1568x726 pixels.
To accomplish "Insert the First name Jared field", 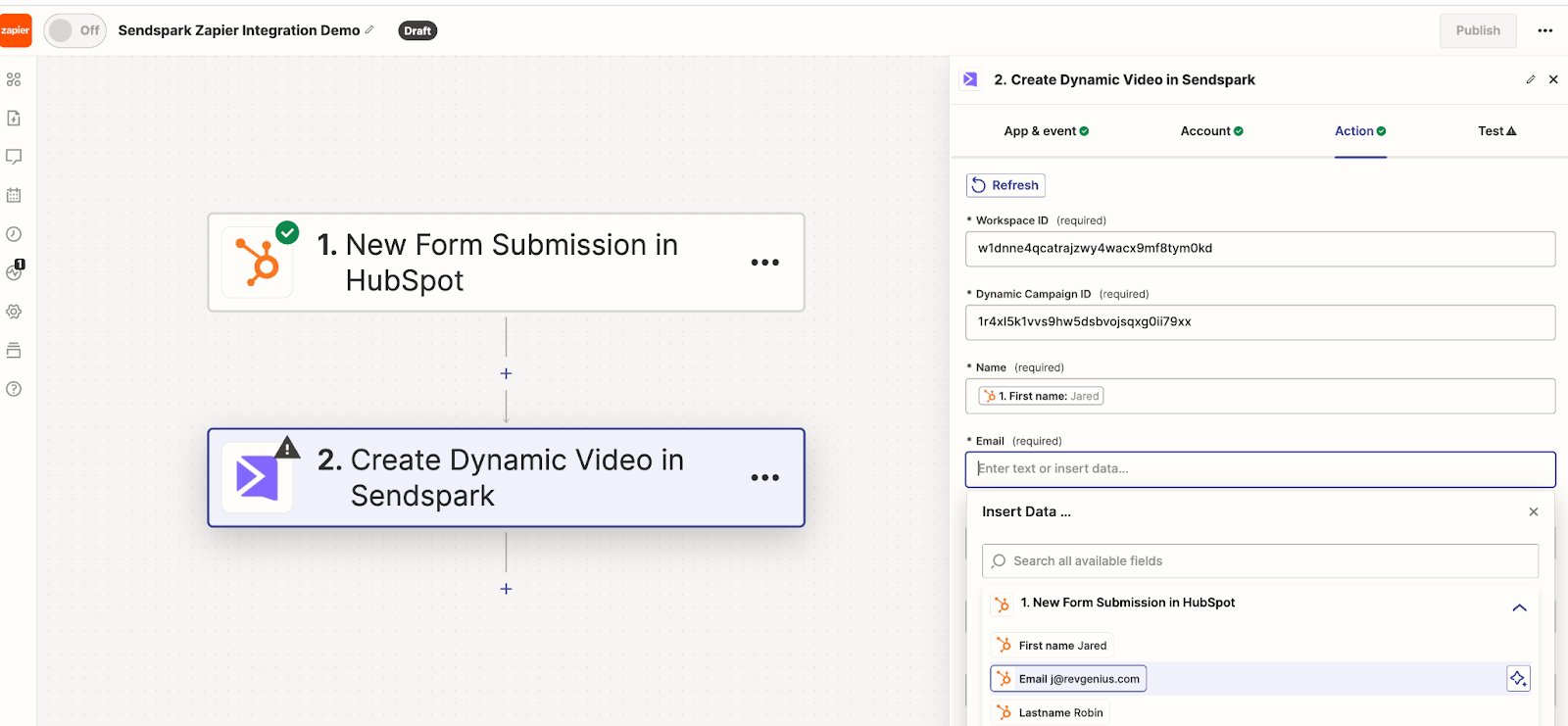I will [x=1053, y=646].
